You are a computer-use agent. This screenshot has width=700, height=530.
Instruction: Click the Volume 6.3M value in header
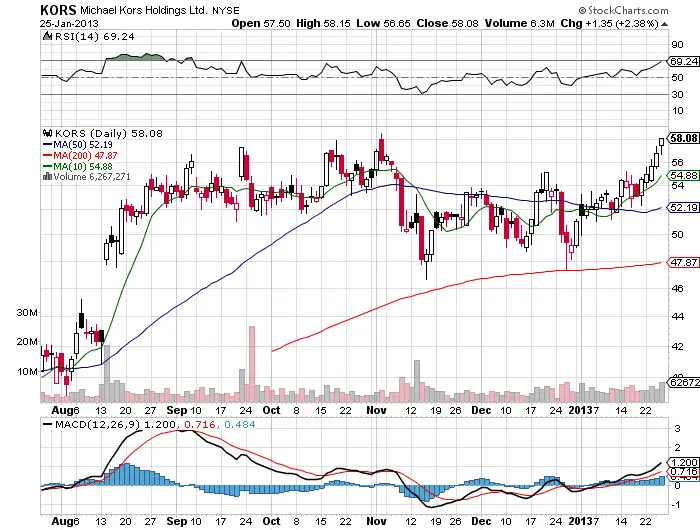[520, 23]
